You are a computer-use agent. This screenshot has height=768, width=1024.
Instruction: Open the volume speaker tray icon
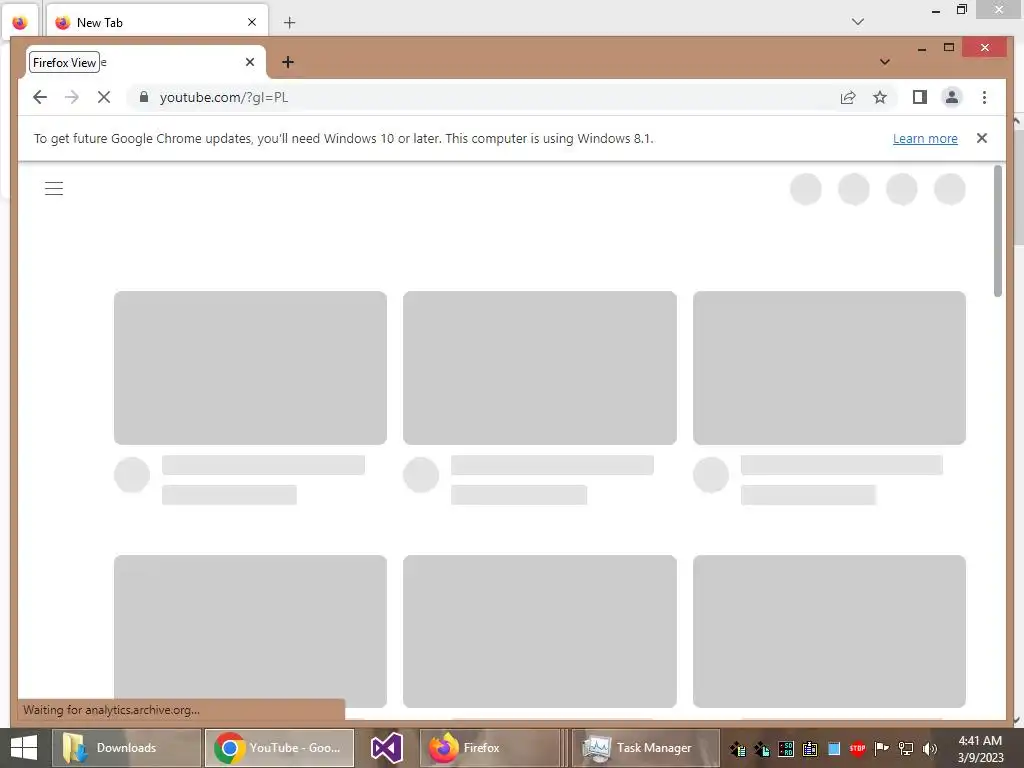(x=929, y=748)
